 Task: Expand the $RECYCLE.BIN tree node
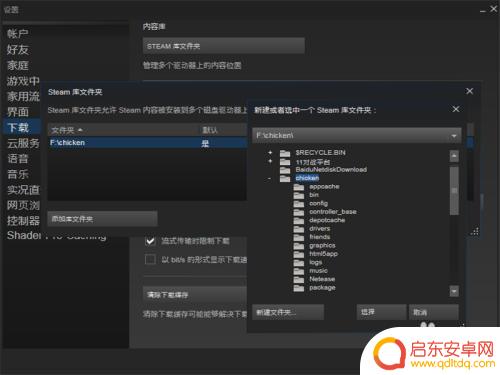(270, 152)
